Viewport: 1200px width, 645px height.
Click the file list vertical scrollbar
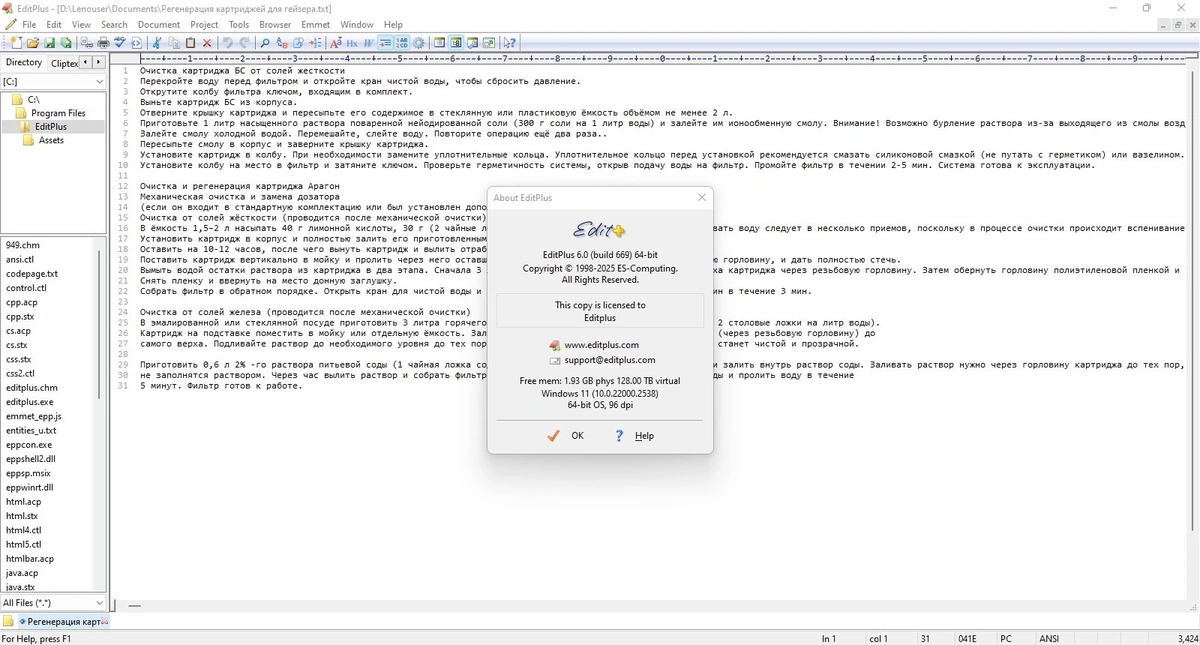[100, 414]
